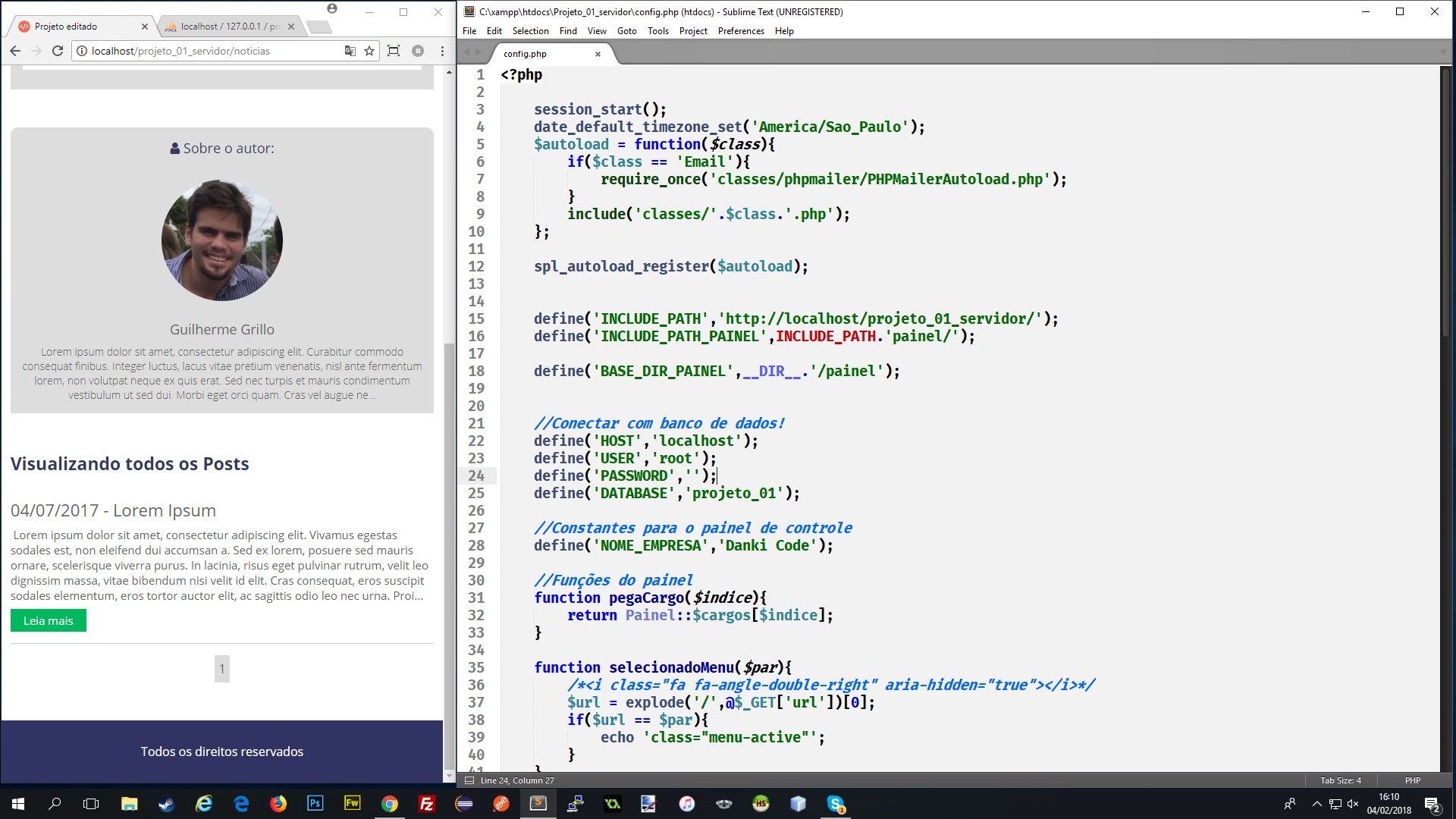Open the Tab Size: 4 selector

click(1340, 780)
